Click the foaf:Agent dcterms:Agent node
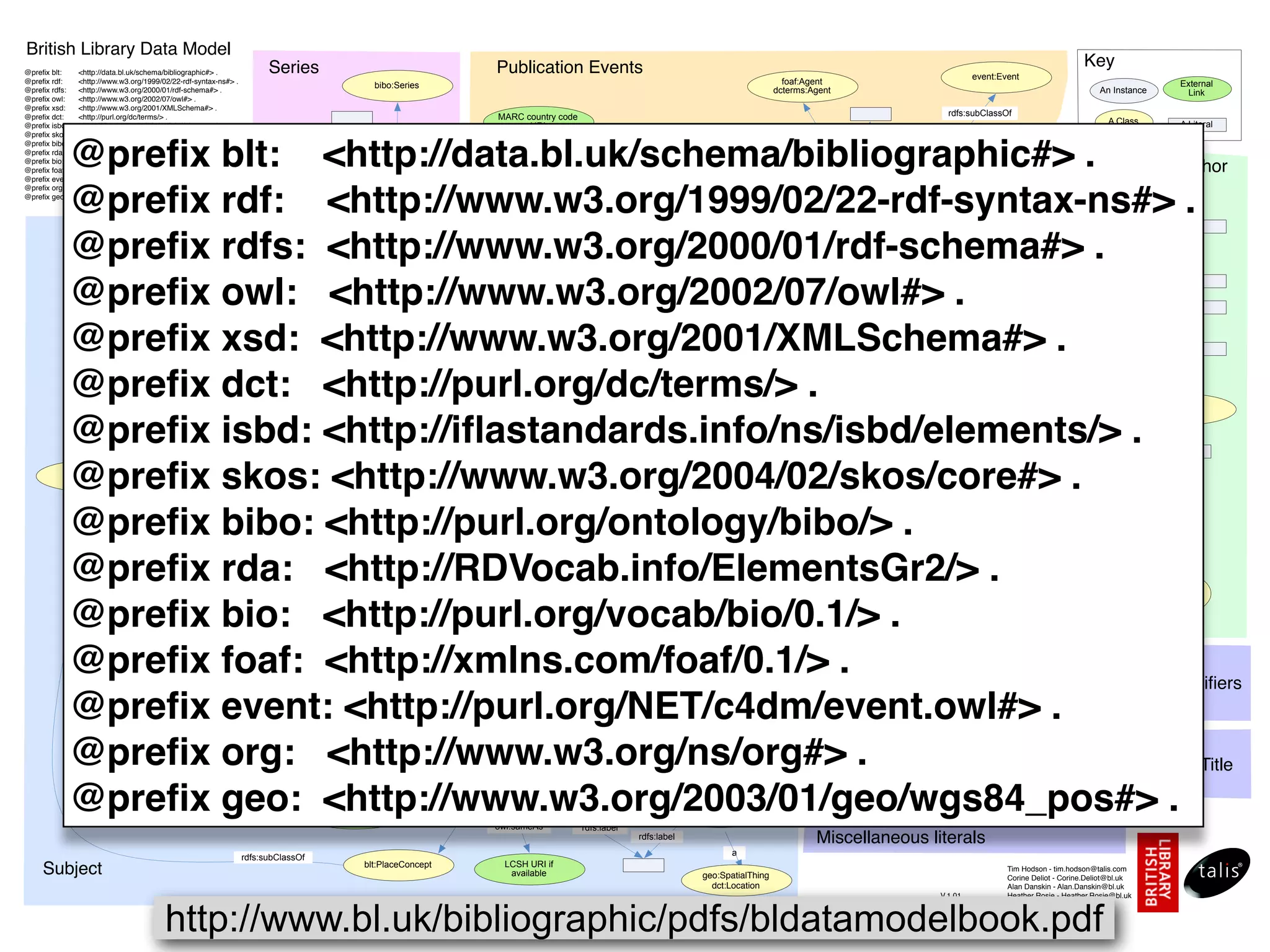Screen dimensions: 1270x952 point(802,86)
